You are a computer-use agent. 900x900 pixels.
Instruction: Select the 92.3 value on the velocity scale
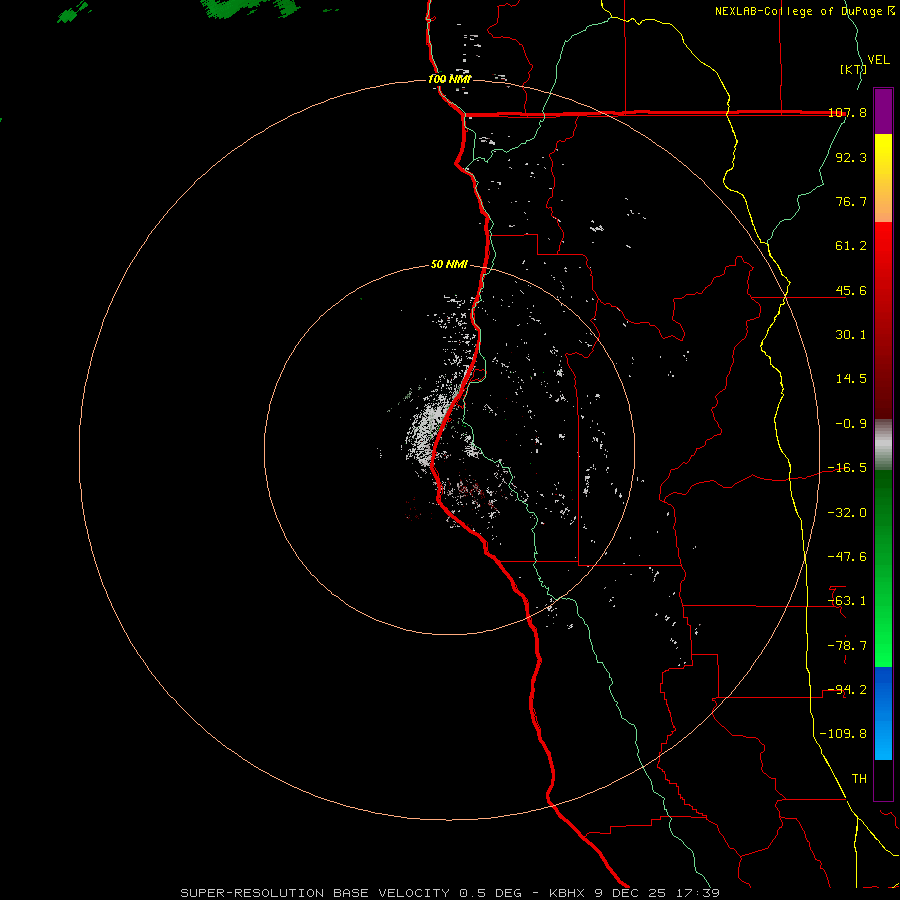[x=851, y=157]
